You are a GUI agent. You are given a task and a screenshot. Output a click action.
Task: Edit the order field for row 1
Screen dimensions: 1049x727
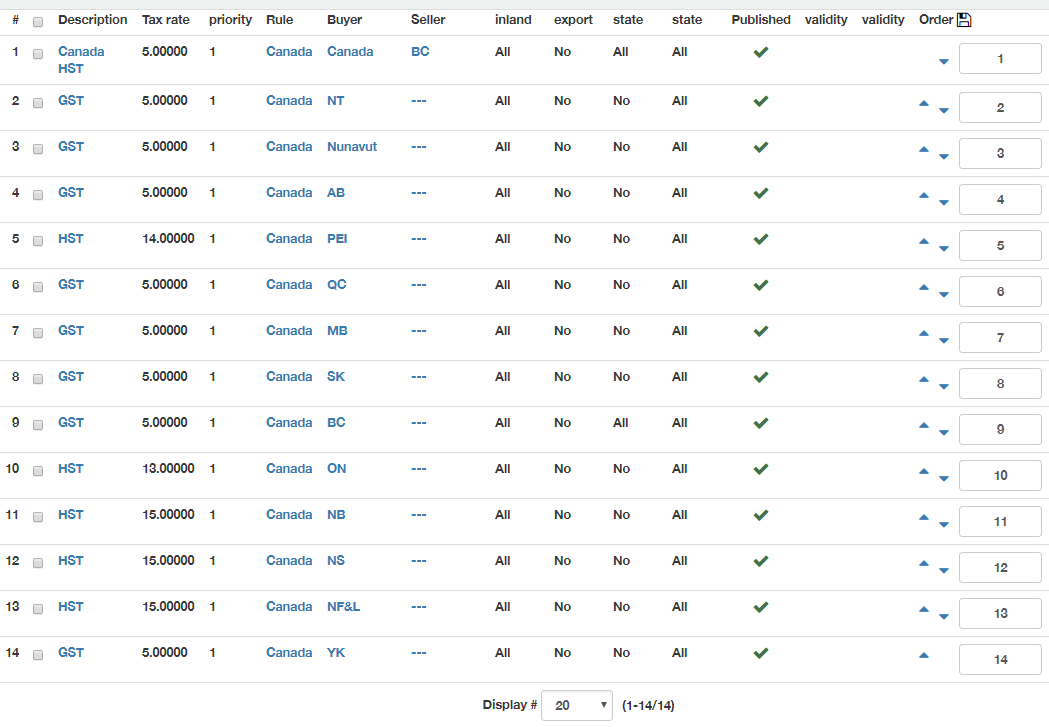pos(1000,58)
